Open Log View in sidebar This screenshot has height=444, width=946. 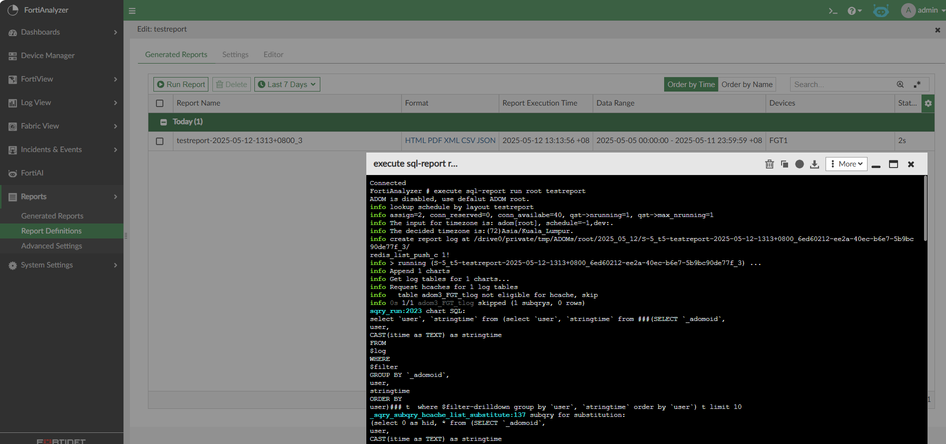(x=36, y=102)
